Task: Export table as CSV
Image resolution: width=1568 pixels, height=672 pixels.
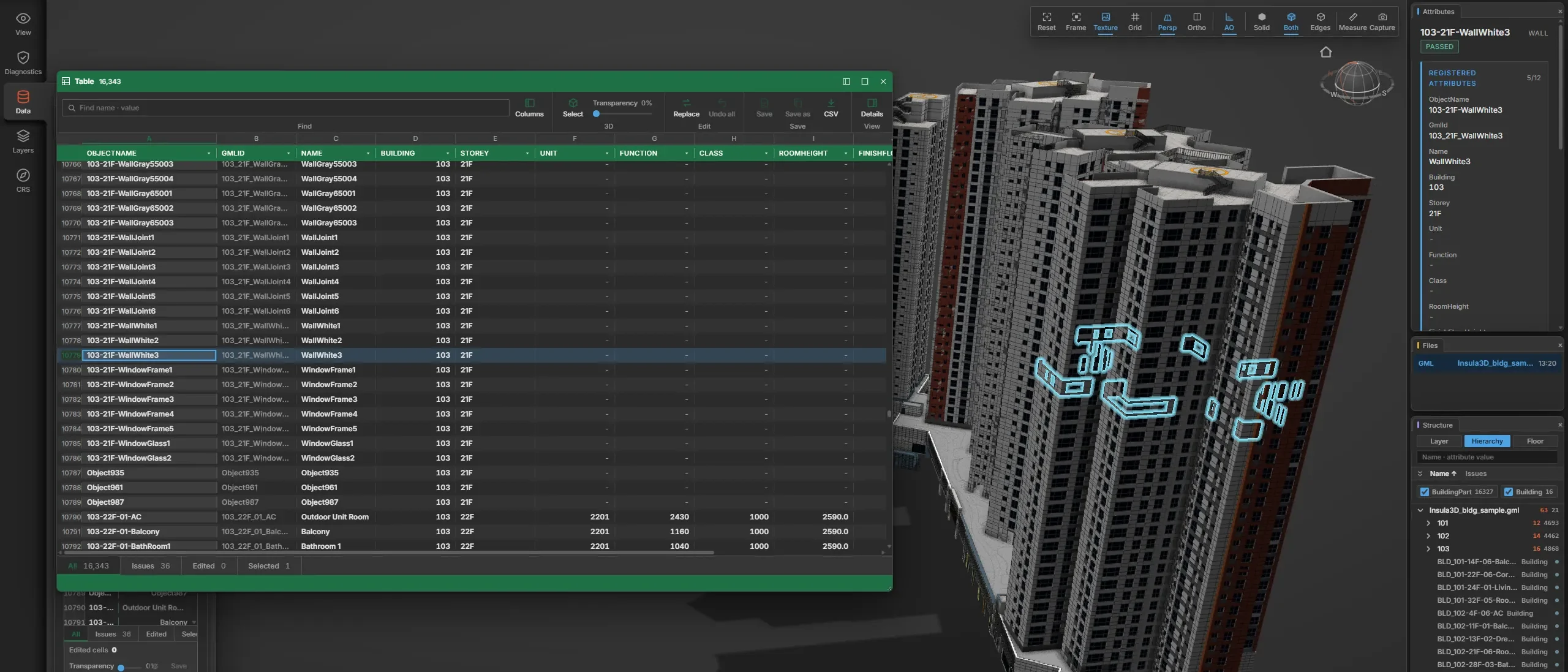Action: point(831,107)
